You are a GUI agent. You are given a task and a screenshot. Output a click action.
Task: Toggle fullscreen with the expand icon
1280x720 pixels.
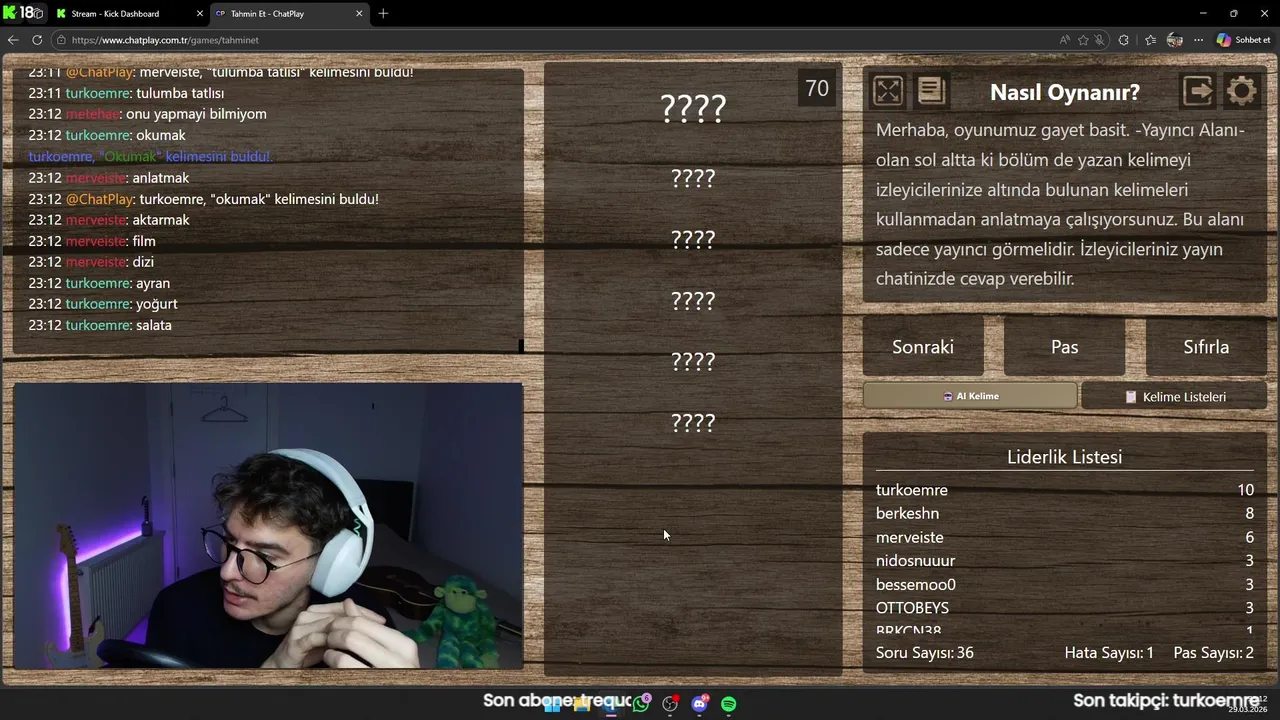pyautogui.click(x=888, y=91)
